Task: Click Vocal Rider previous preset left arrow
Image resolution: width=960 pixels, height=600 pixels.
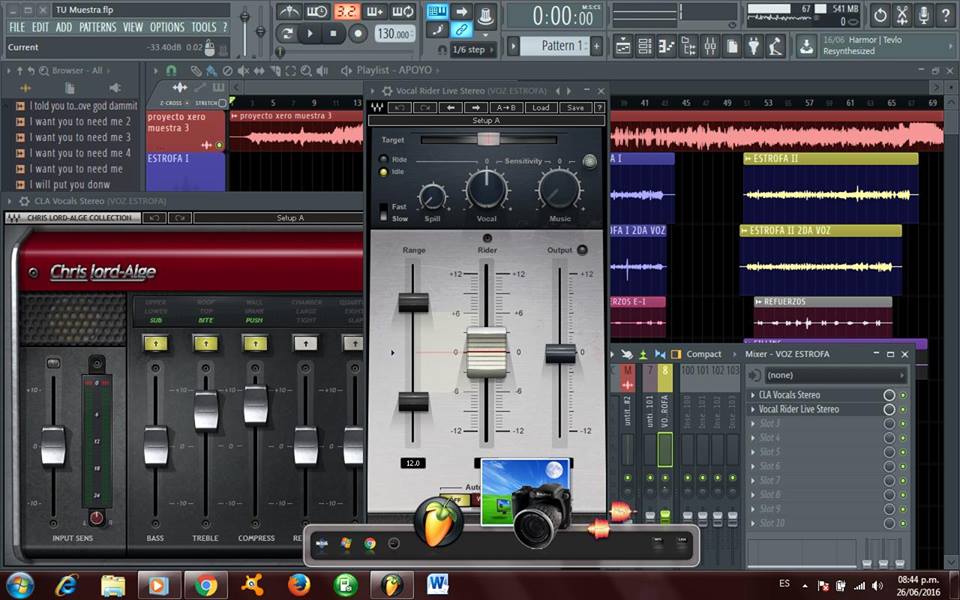Action: (451, 108)
